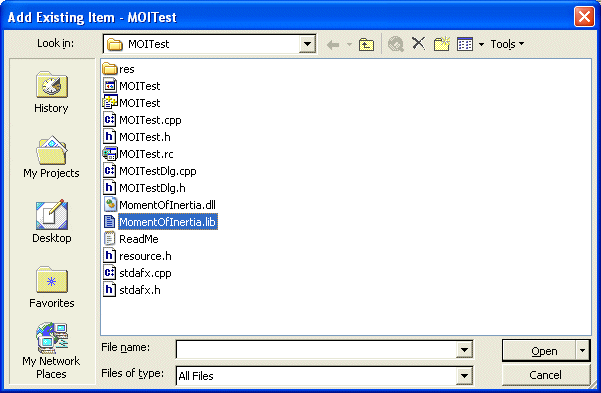Expand the File name dropdown arrow
Image resolution: width=601 pixels, height=393 pixels.
tap(464, 350)
